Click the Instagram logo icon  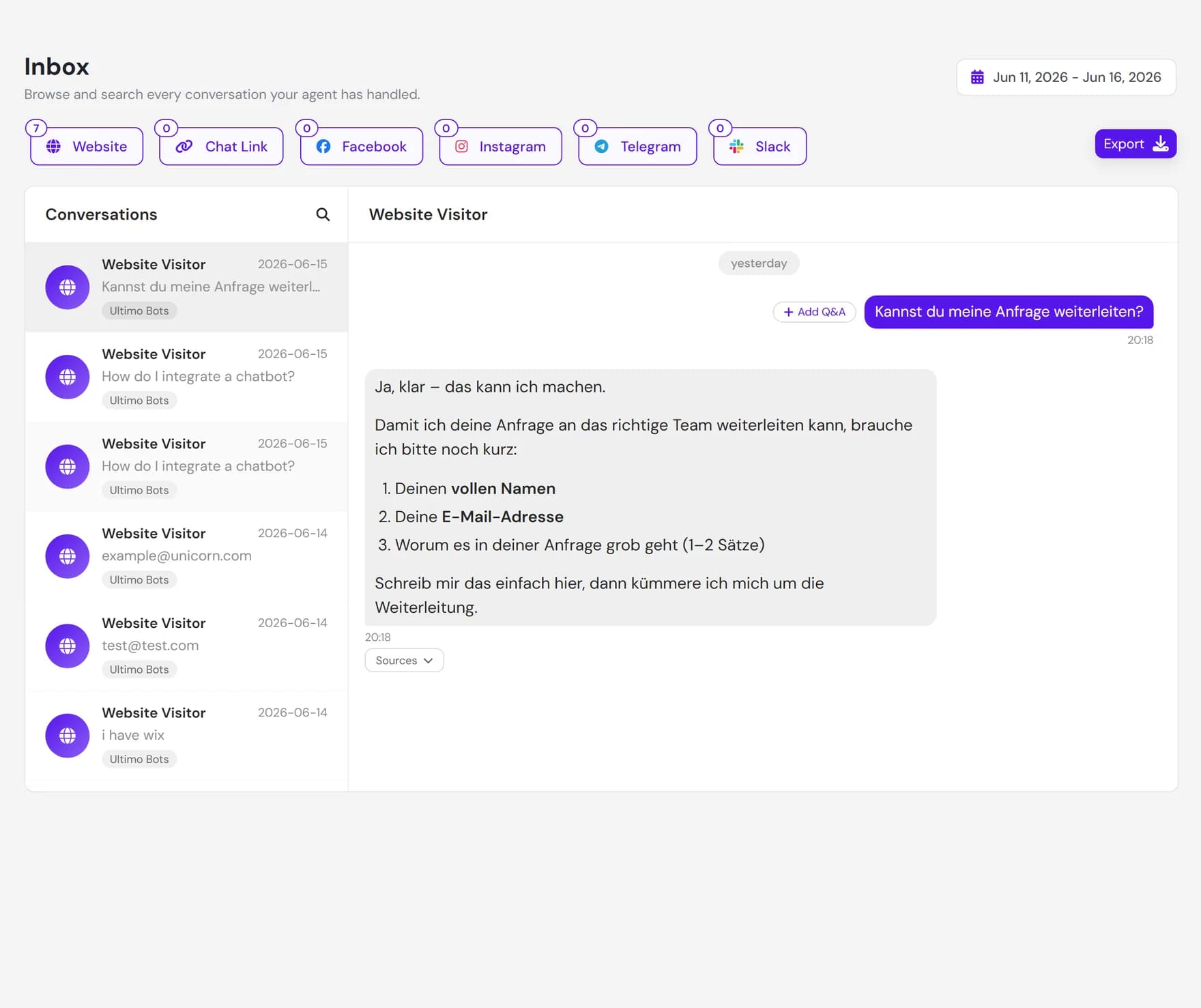(x=461, y=147)
